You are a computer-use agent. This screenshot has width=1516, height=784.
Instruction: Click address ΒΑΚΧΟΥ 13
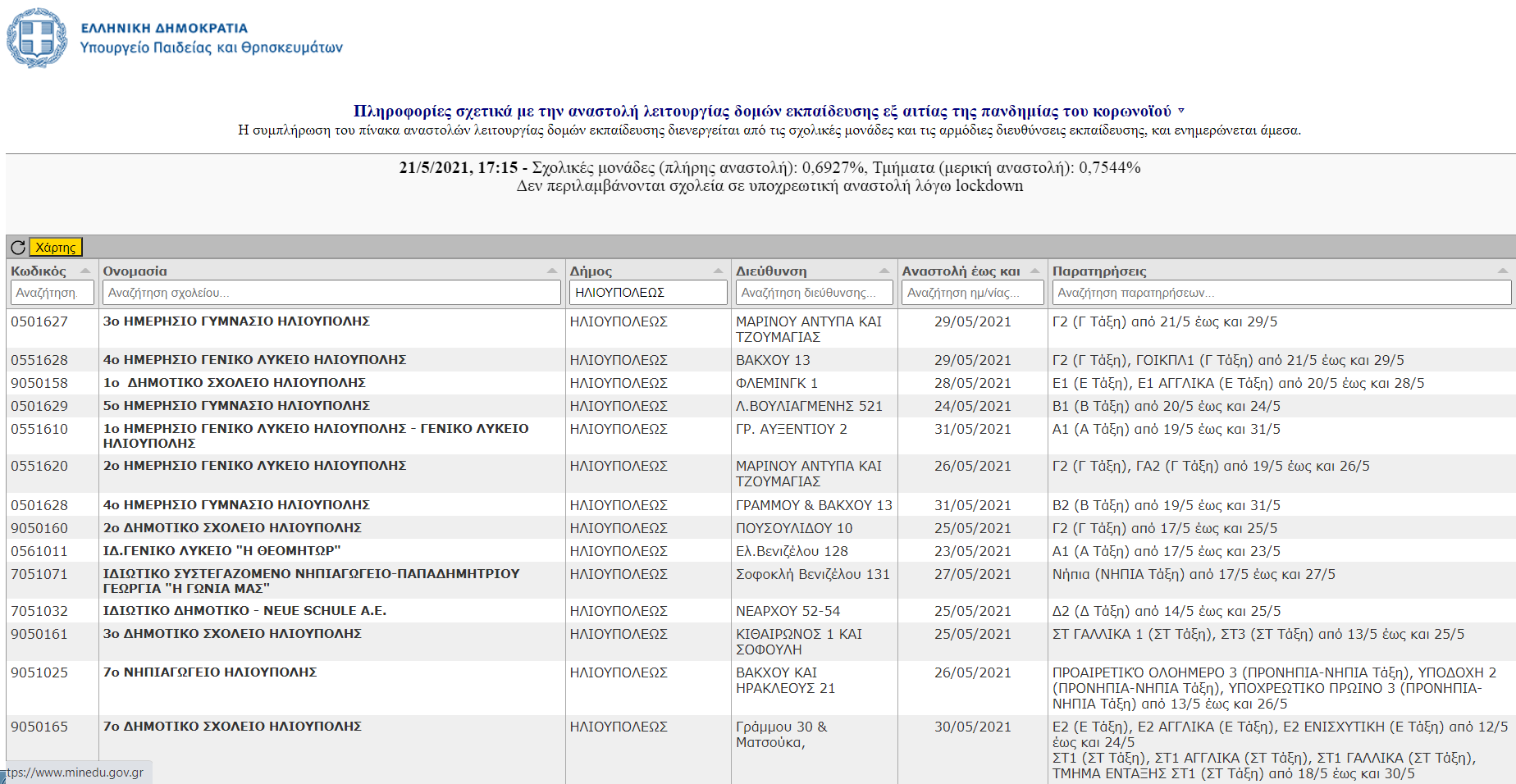(x=773, y=360)
